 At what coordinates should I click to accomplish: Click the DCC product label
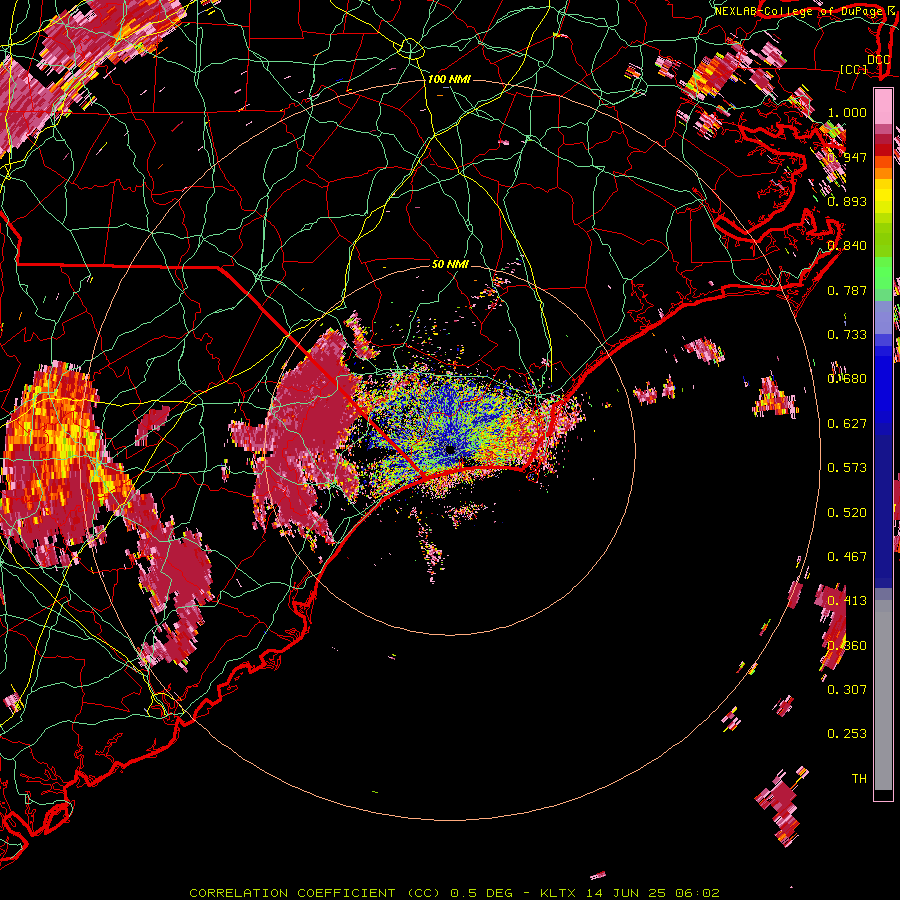click(x=879, y=59)
